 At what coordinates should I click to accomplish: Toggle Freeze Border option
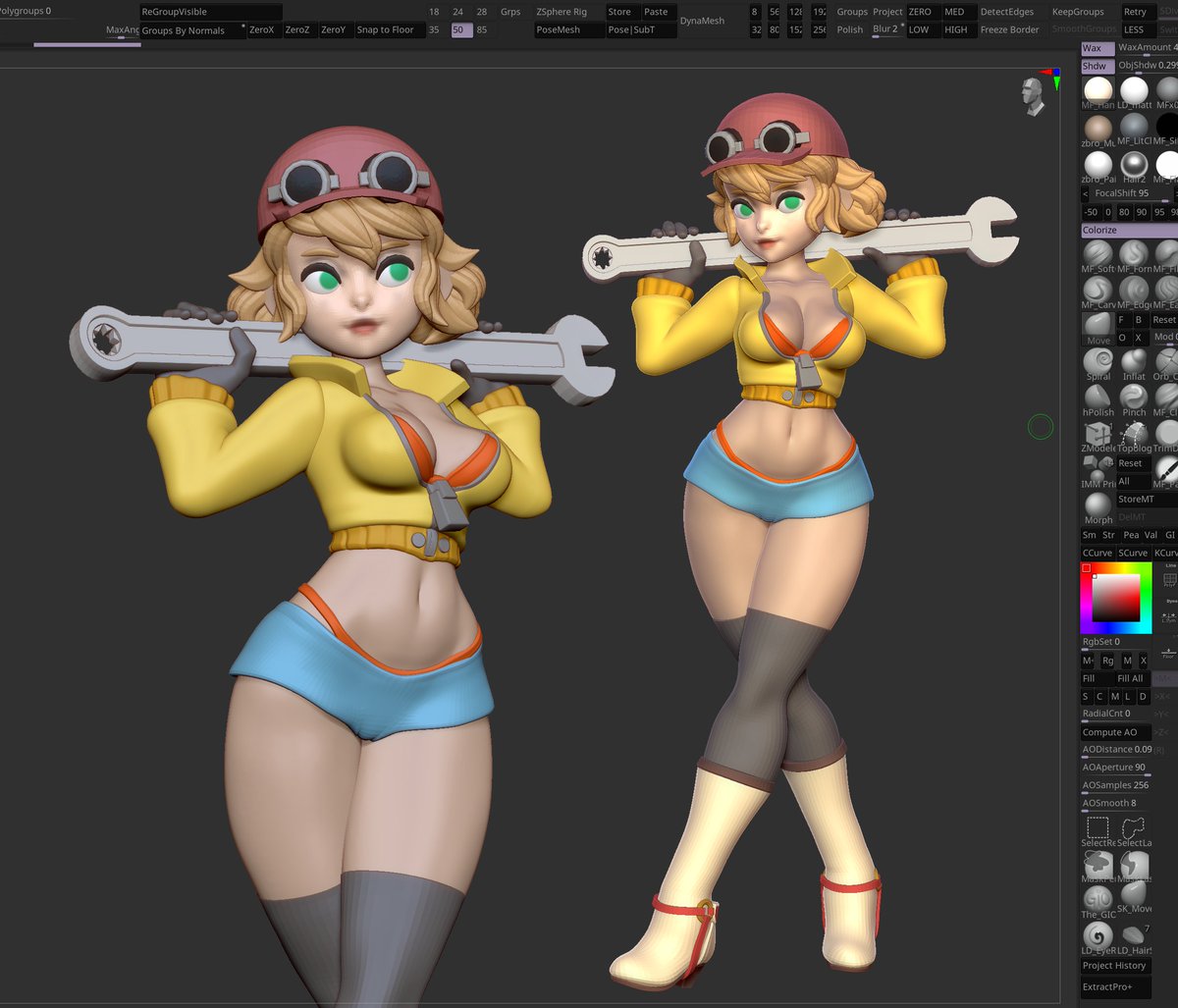[x=1010, y=30]
